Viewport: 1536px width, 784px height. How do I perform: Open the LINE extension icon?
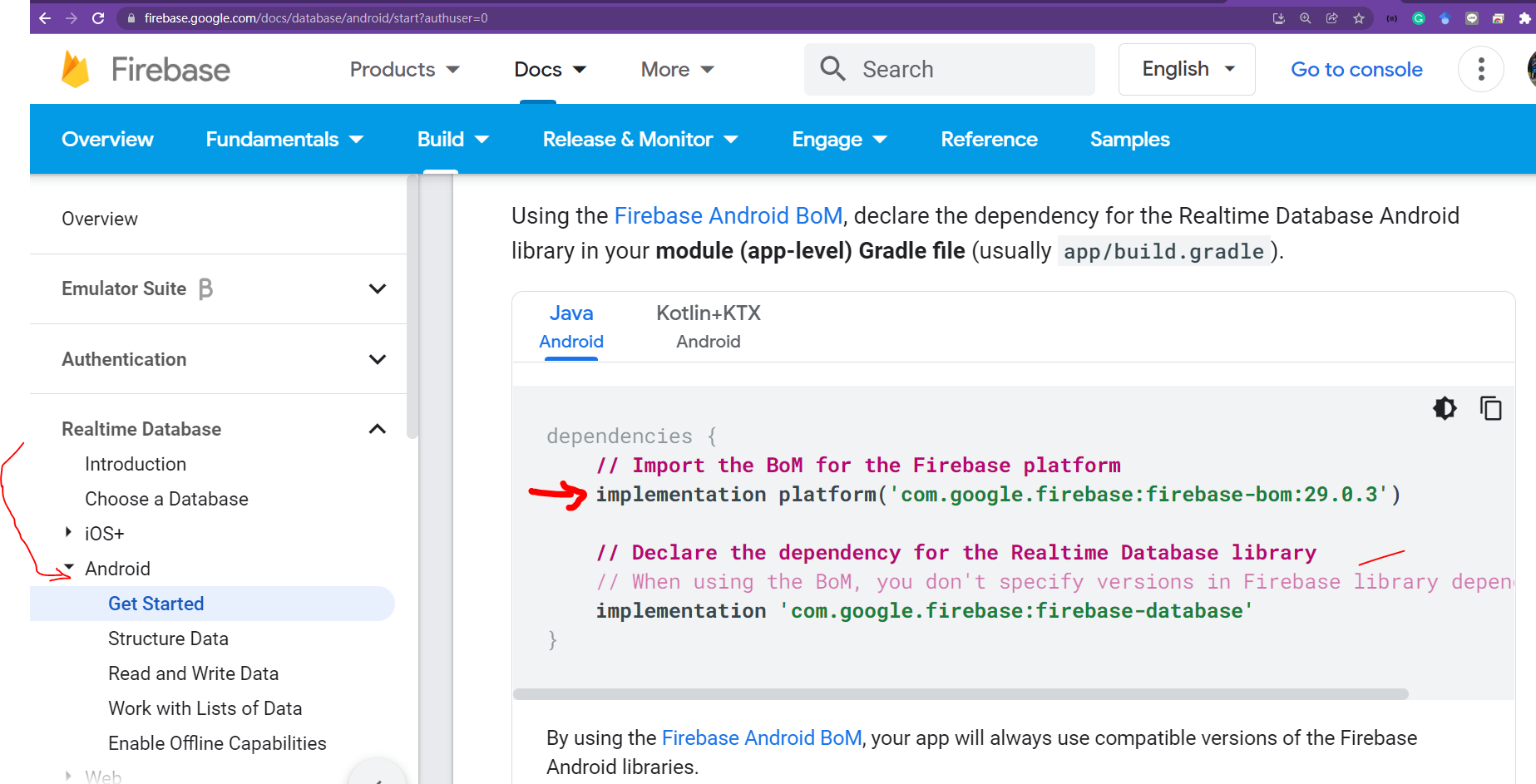(x=1472, y=18)
